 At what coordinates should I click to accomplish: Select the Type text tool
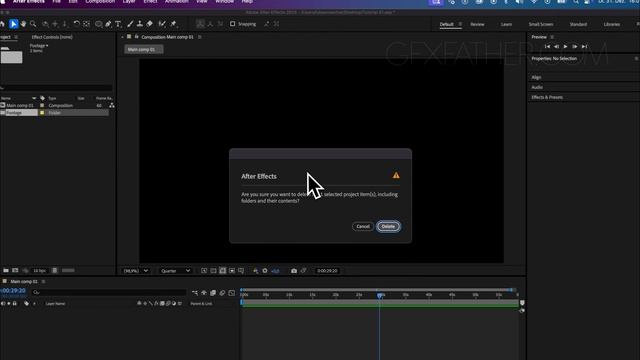point(118,24)
